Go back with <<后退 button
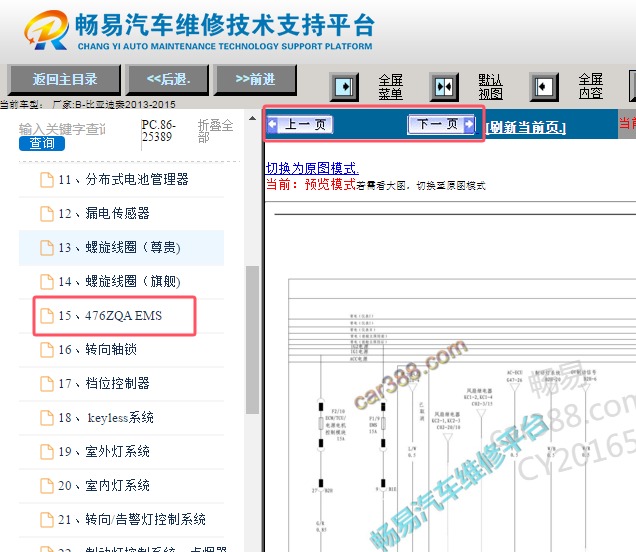Viewport: 636px width, 552px height. tap(168, 79)
